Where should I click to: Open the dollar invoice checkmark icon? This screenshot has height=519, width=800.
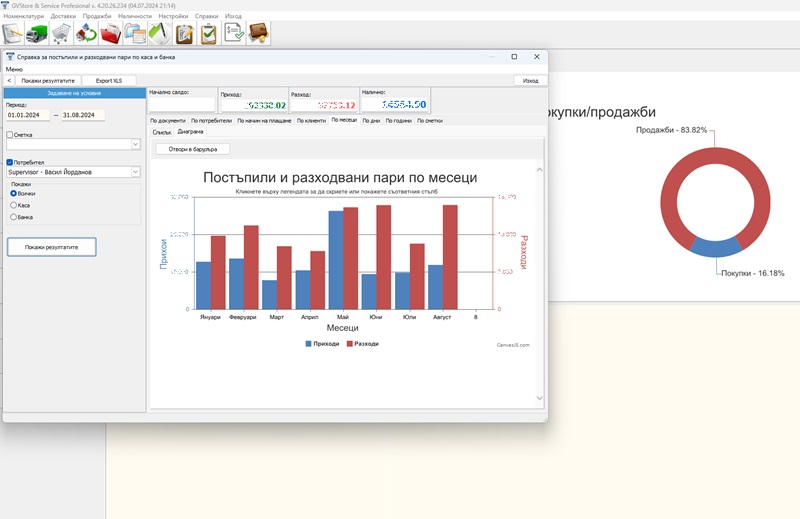[x=234, y=34]
